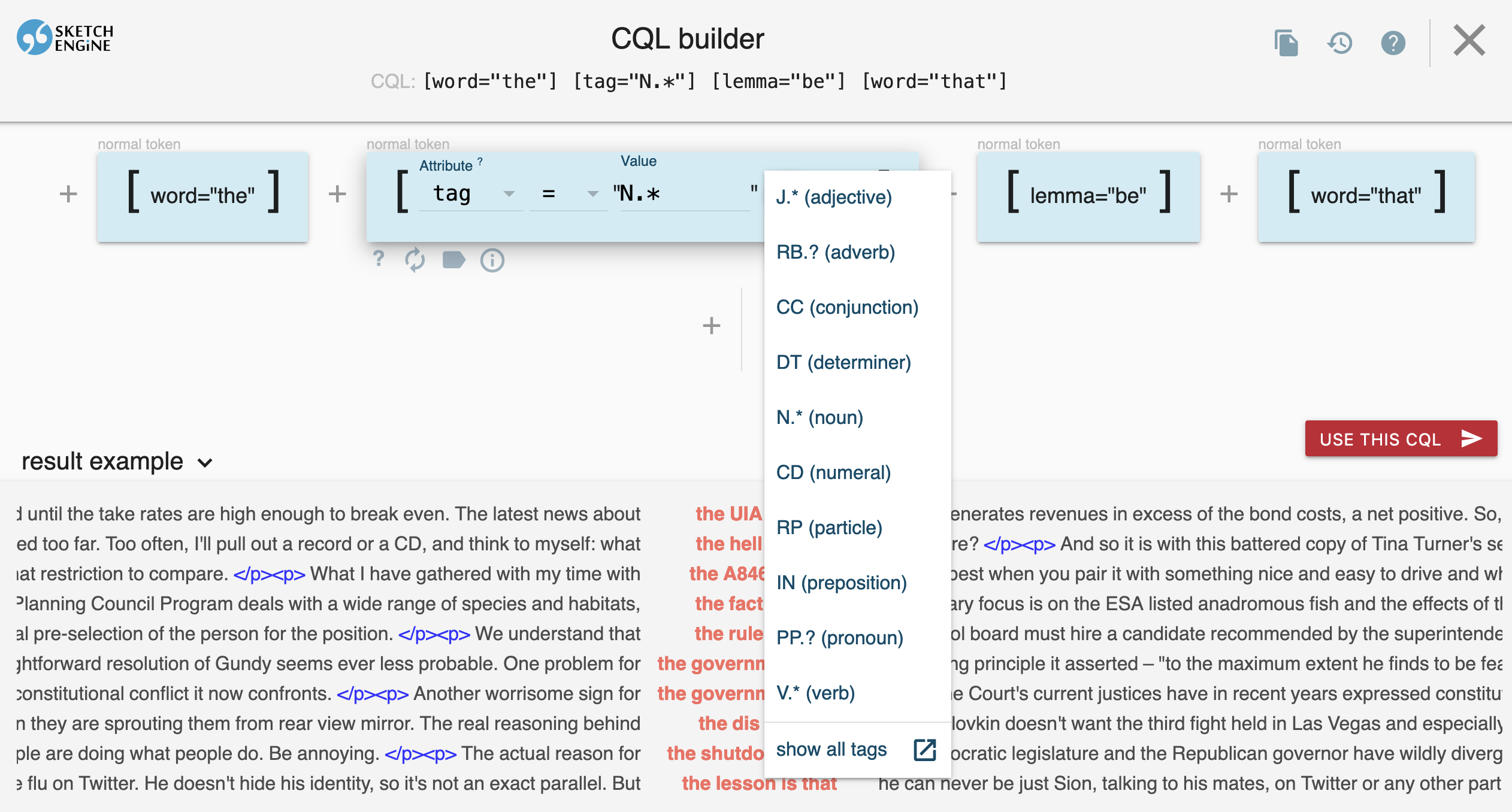Add token between "the" and tag tokens
This screenshot has height=812, width=1512.
(x=337, y=194)
